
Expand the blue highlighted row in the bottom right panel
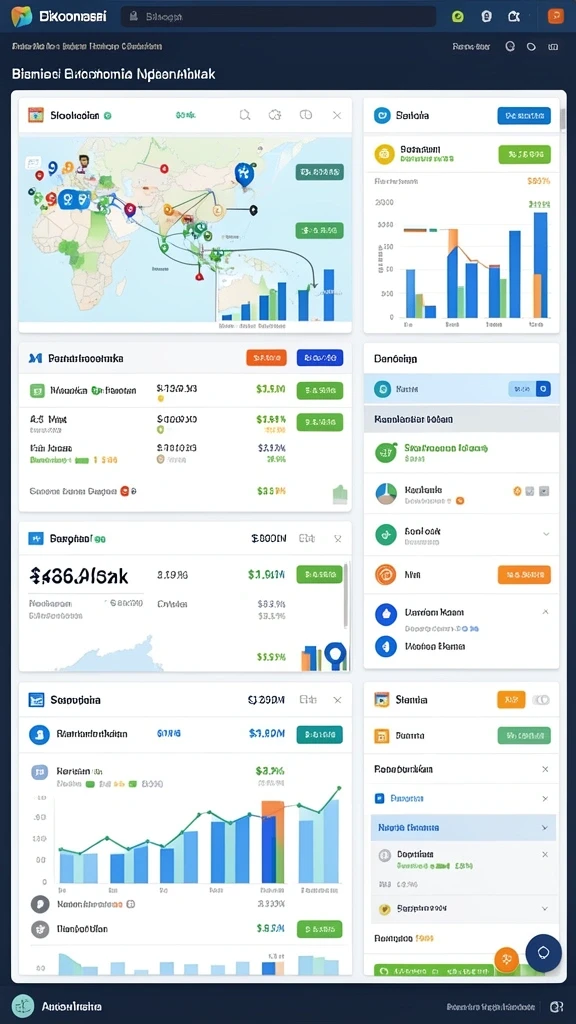pyautogui.click(x=463, y=827)
